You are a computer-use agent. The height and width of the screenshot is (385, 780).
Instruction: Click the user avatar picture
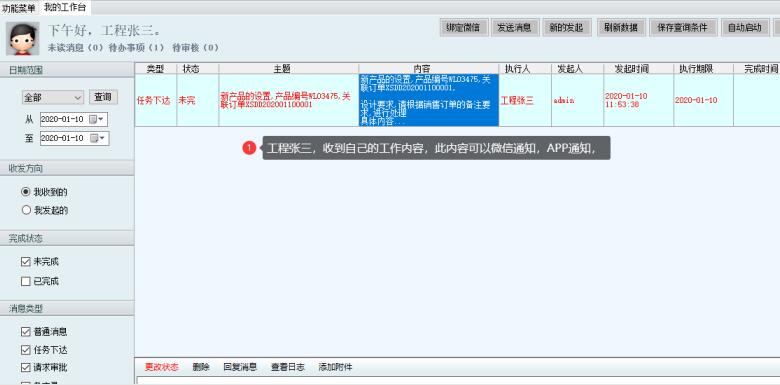point(23,38)
